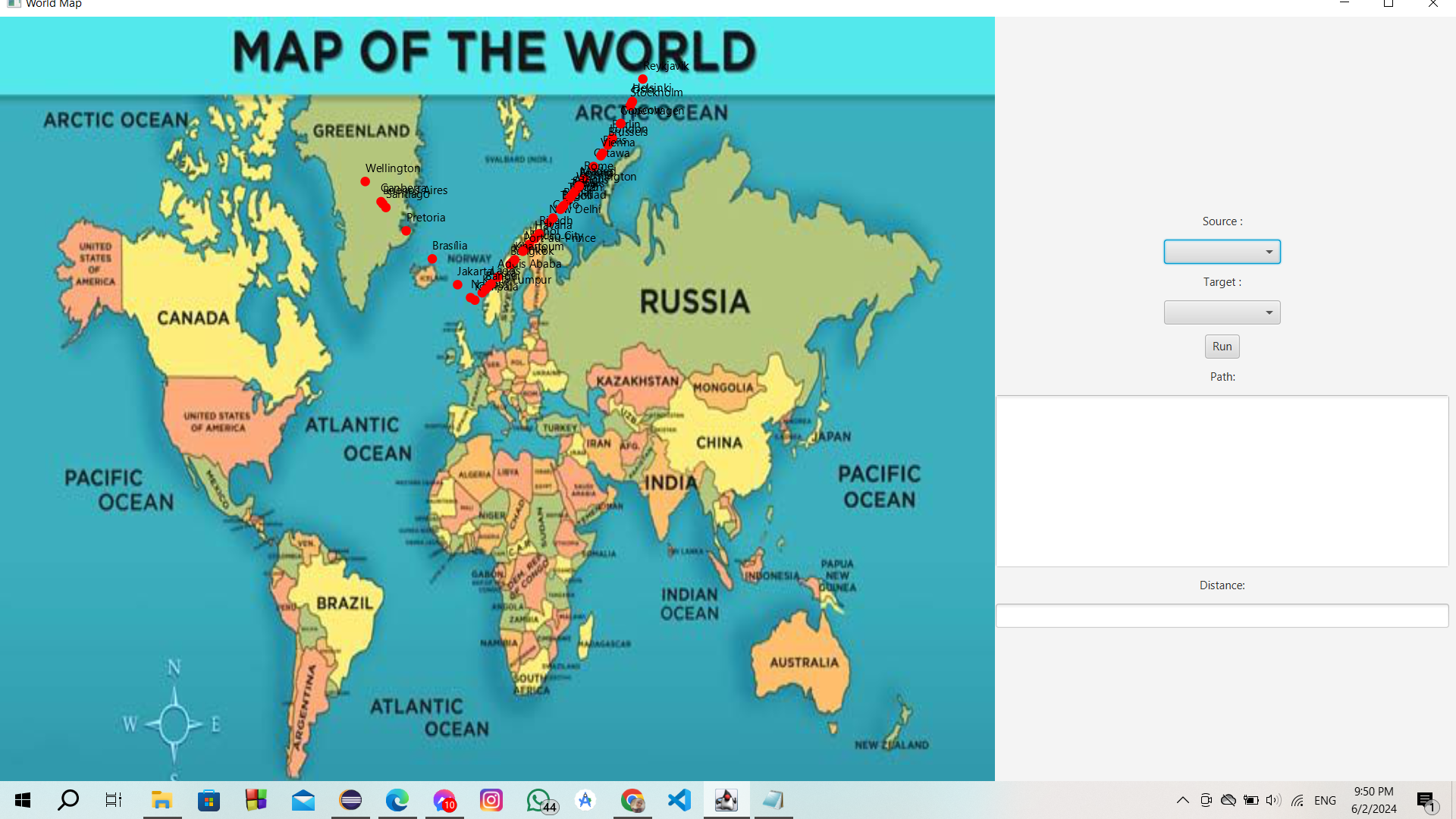The width and height of the screenshot is (1456, 819).
Task: Open Google Chrome taskbar icon
Action: click(632, 800)
